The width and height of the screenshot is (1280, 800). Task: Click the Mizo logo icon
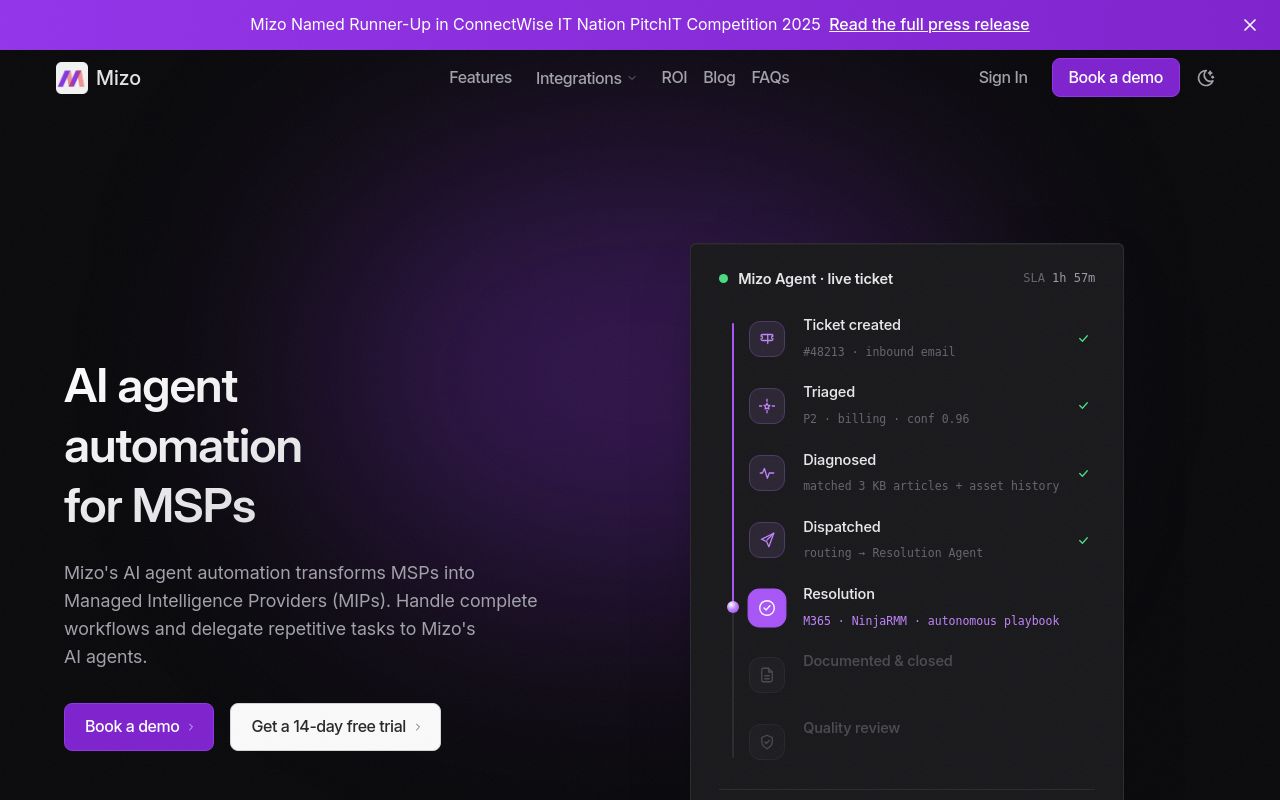click(x=72, y=78)
